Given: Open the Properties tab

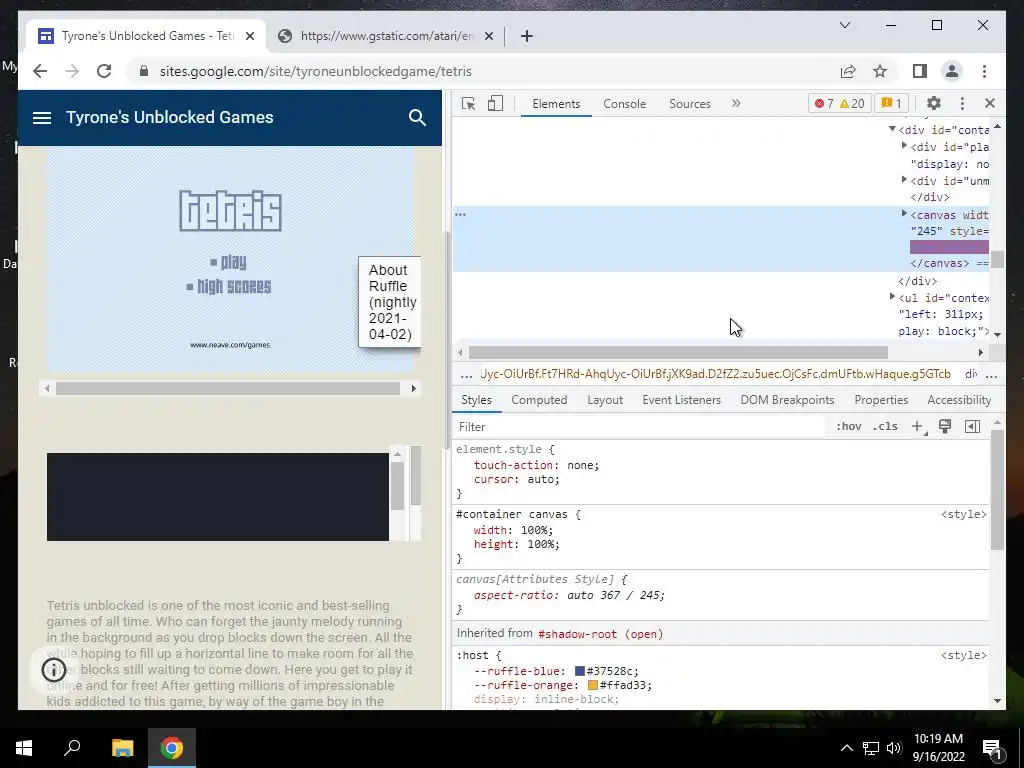Looking at the screenshot, I should point(881,400).
